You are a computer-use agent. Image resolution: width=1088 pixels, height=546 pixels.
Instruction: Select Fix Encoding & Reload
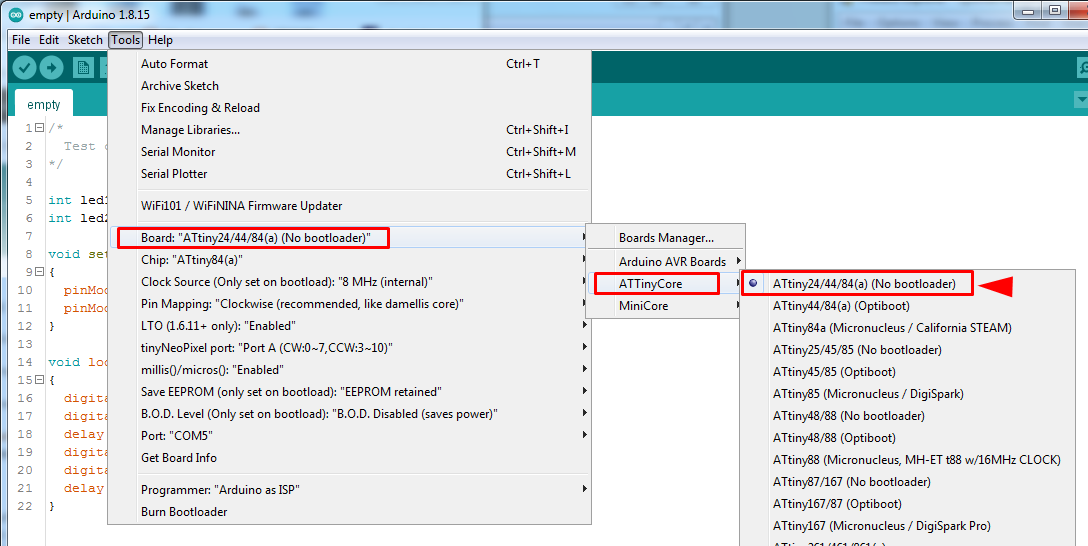tap(349, 108)
